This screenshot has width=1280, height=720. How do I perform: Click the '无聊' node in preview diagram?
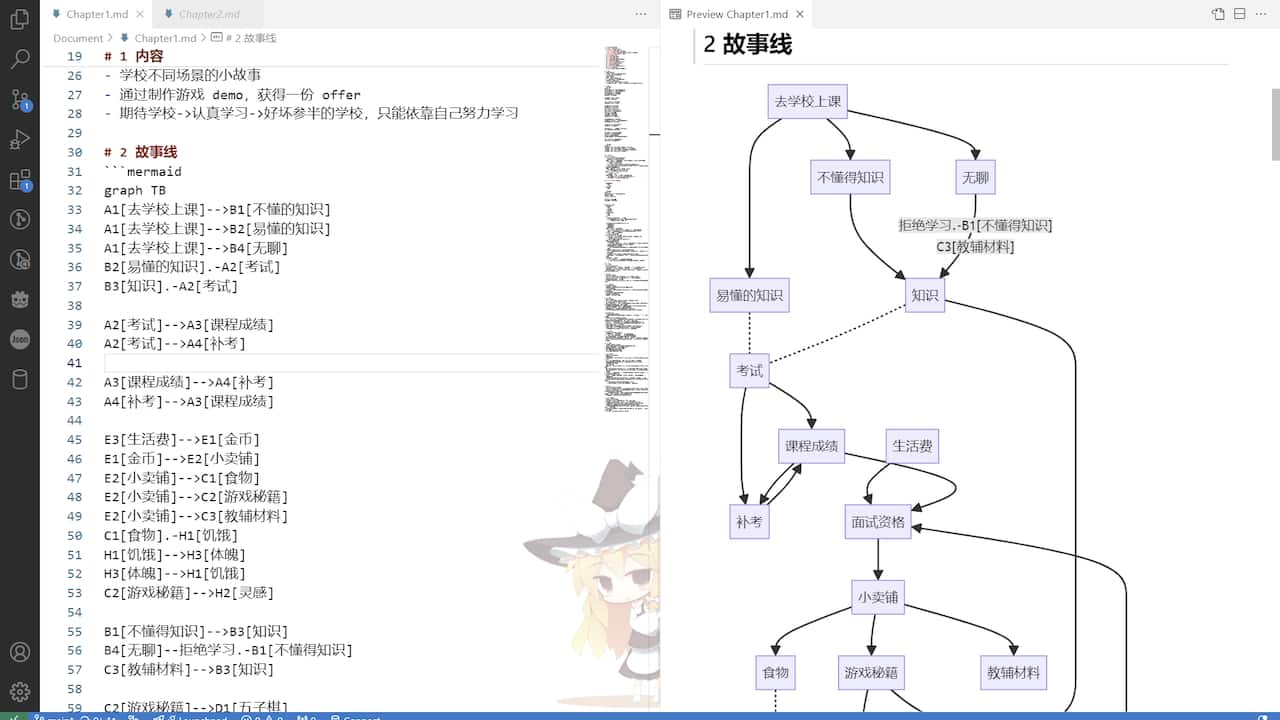(975, 177)
